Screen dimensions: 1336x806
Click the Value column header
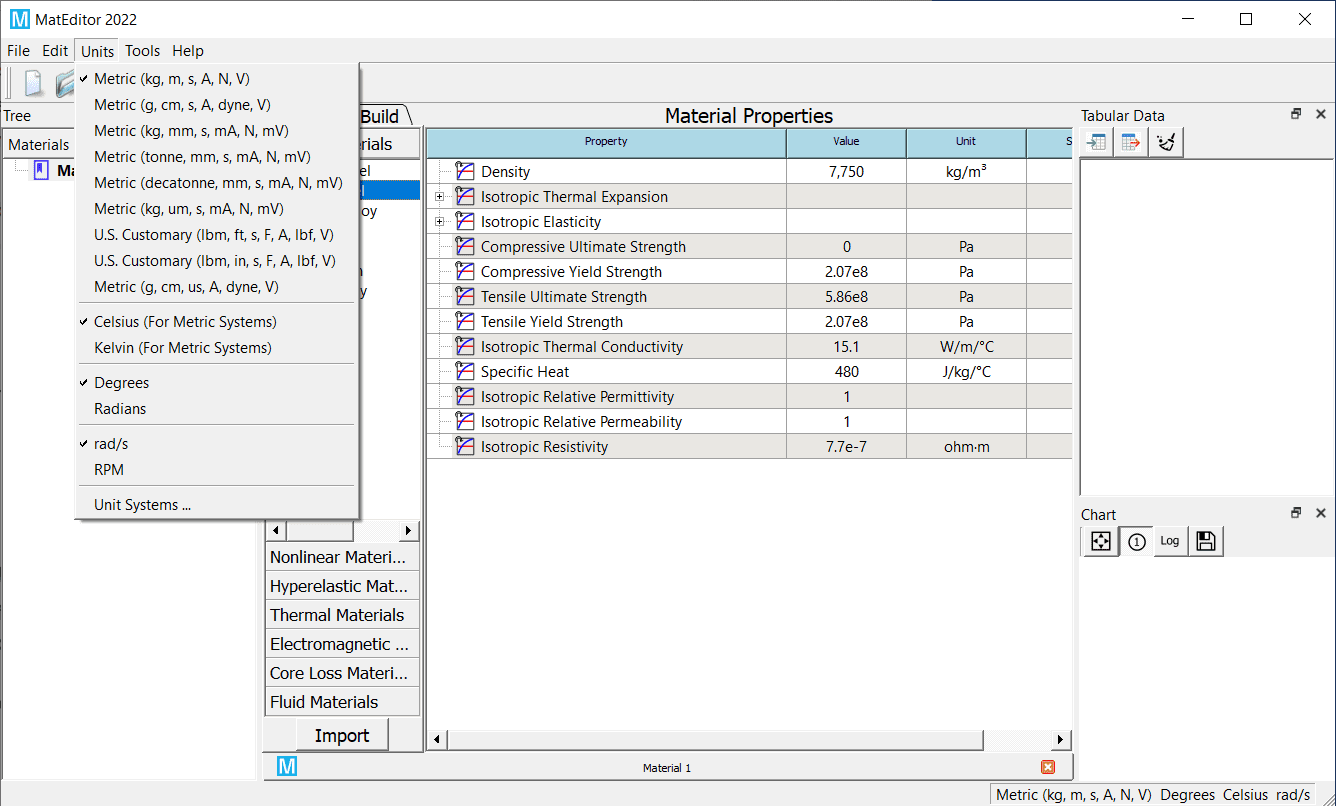[846, 142]
